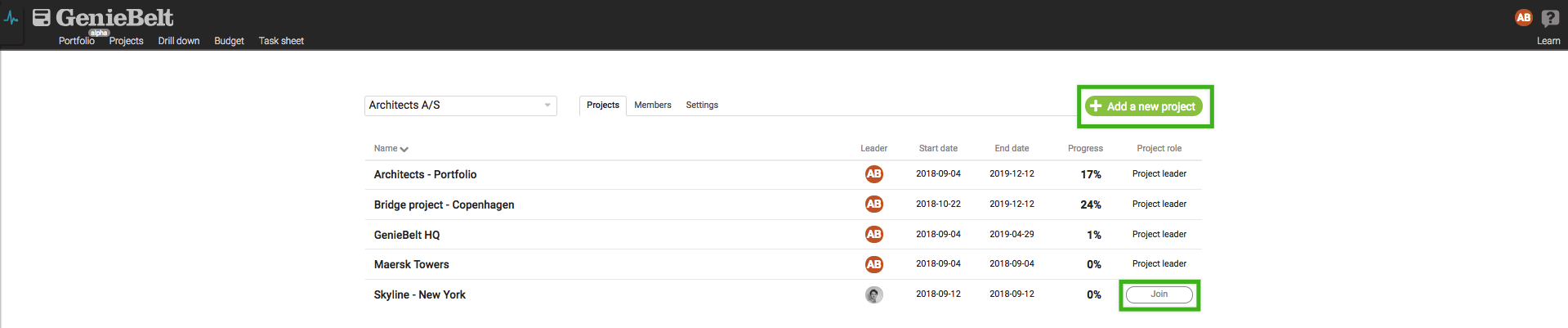Open the Architects A/S company dropdown
1568x328 pixels.
coord(461,106)
